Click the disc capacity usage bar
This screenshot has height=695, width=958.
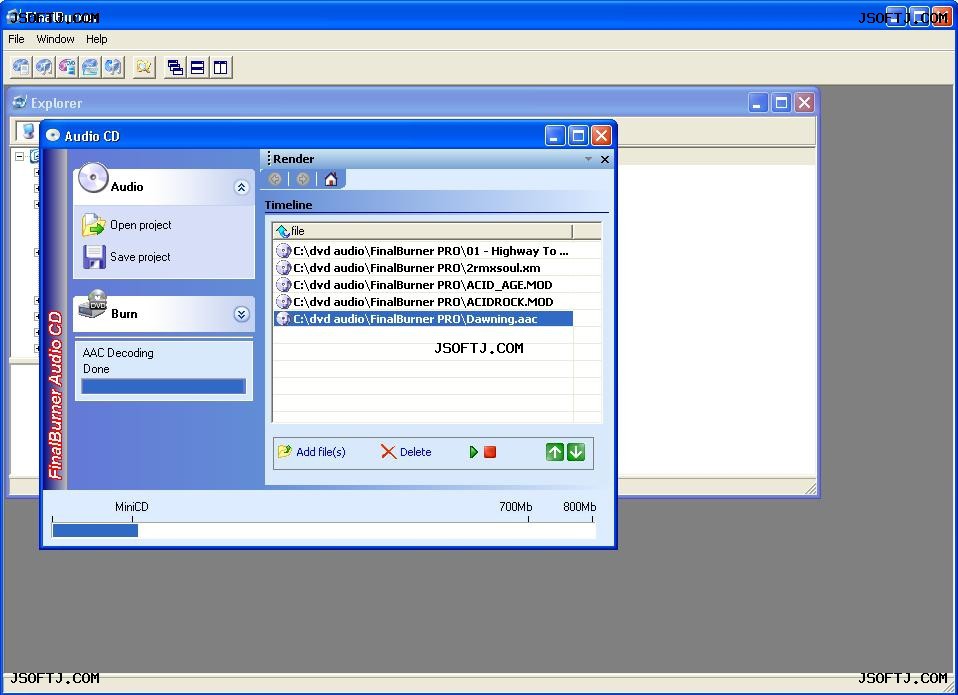324,530
